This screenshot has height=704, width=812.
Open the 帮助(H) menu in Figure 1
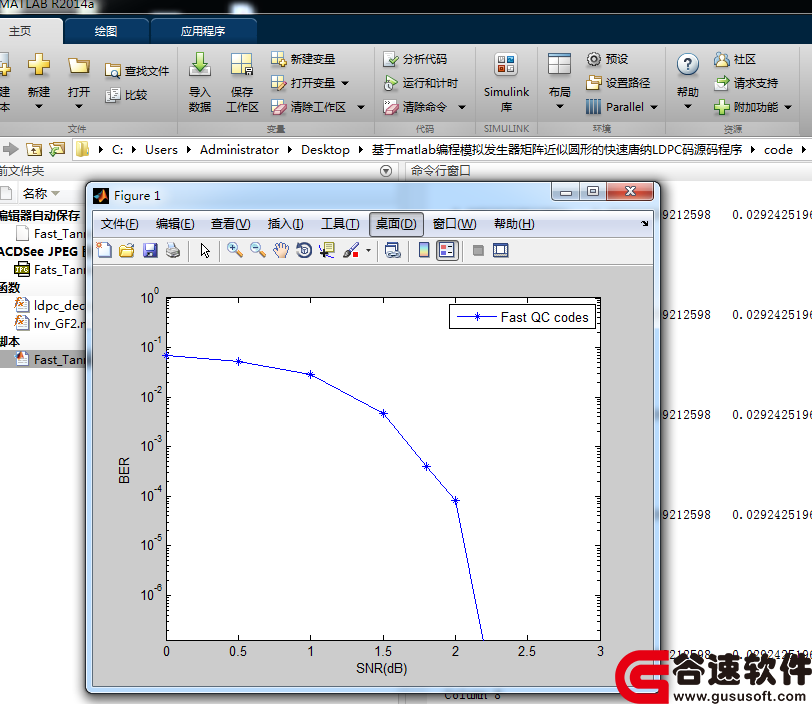[514, 224]
